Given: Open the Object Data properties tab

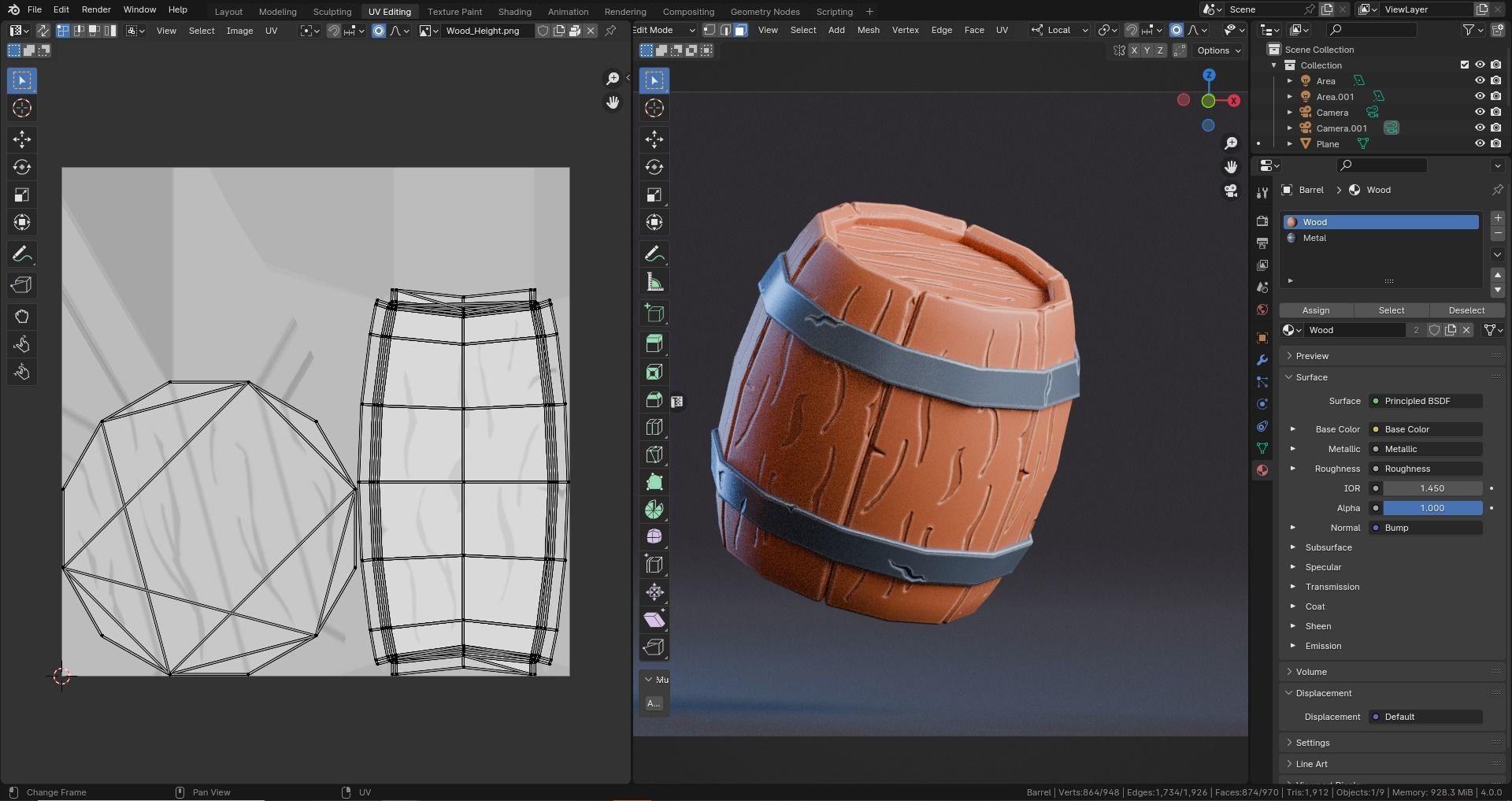Looking at the screenshot, I should (x=1262, y=448).
